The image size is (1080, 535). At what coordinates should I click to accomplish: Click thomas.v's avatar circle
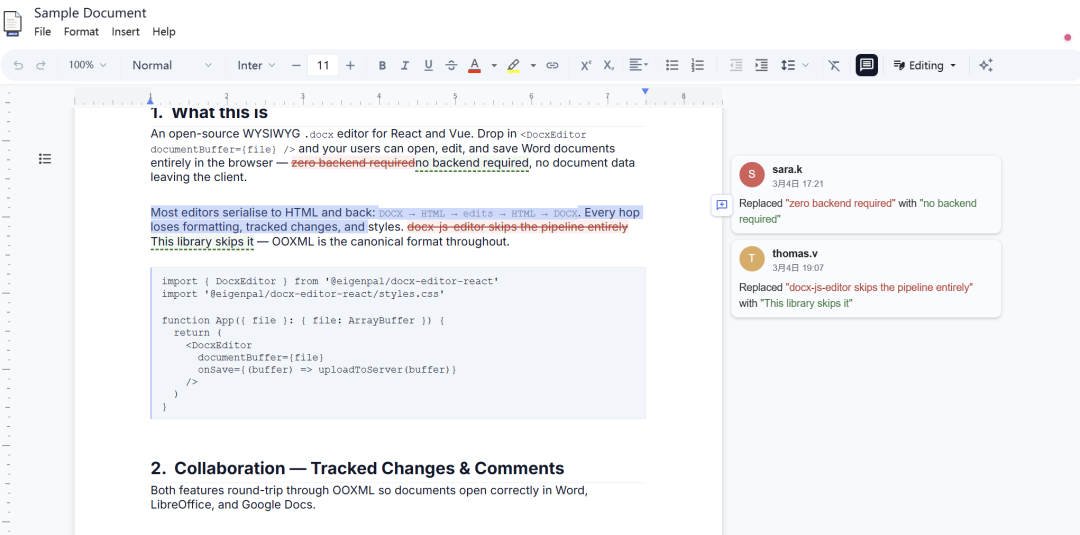pos(751,259)
